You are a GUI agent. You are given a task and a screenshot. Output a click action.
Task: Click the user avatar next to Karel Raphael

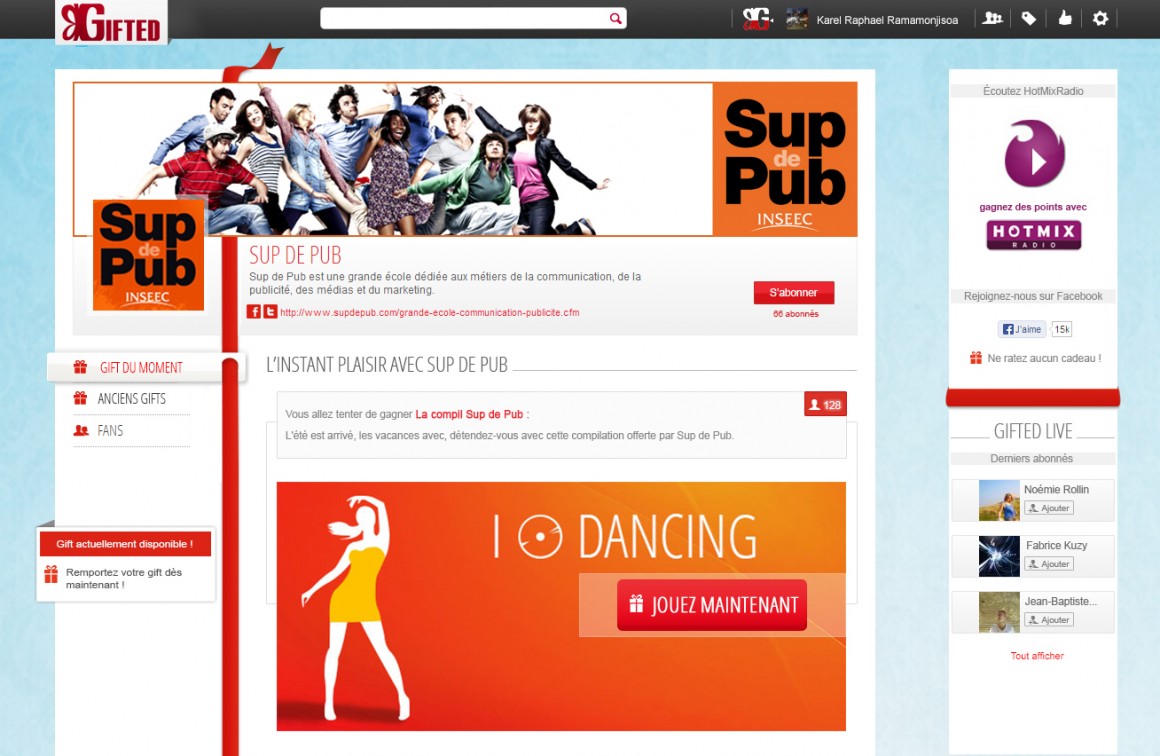pyautogui.click(x=797, y=18)
